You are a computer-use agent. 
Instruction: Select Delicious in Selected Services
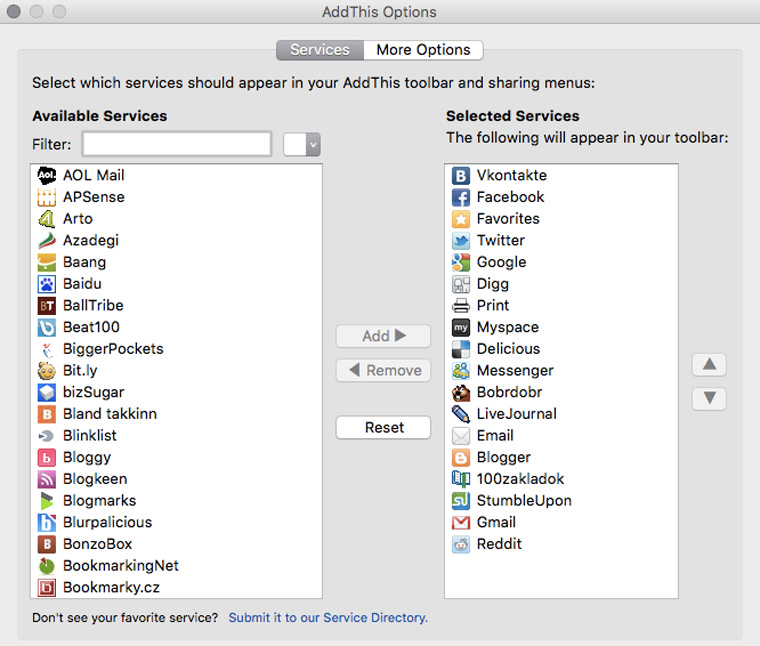pos(561,349)
